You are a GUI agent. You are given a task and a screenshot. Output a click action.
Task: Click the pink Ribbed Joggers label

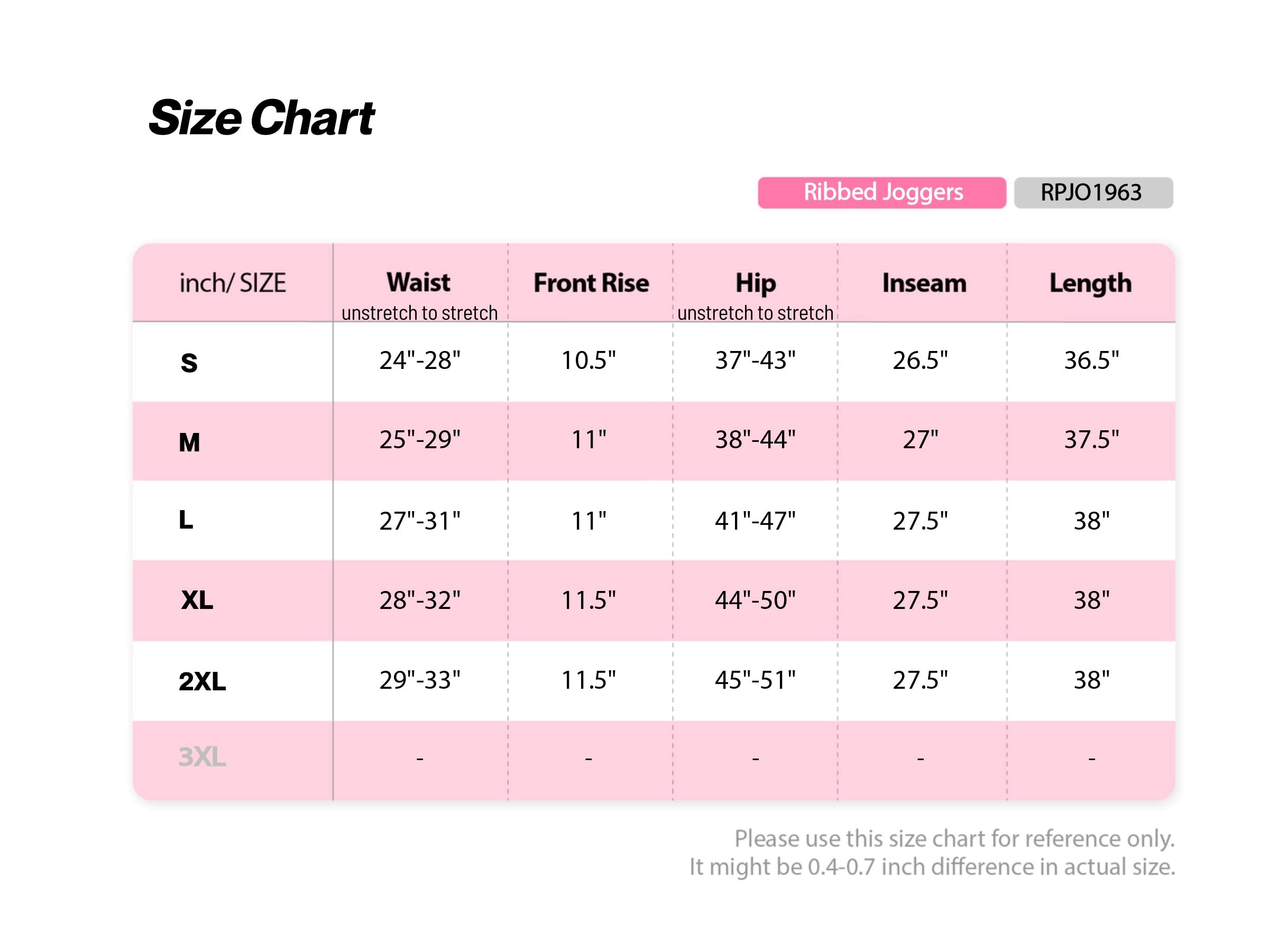pos(882,193)
